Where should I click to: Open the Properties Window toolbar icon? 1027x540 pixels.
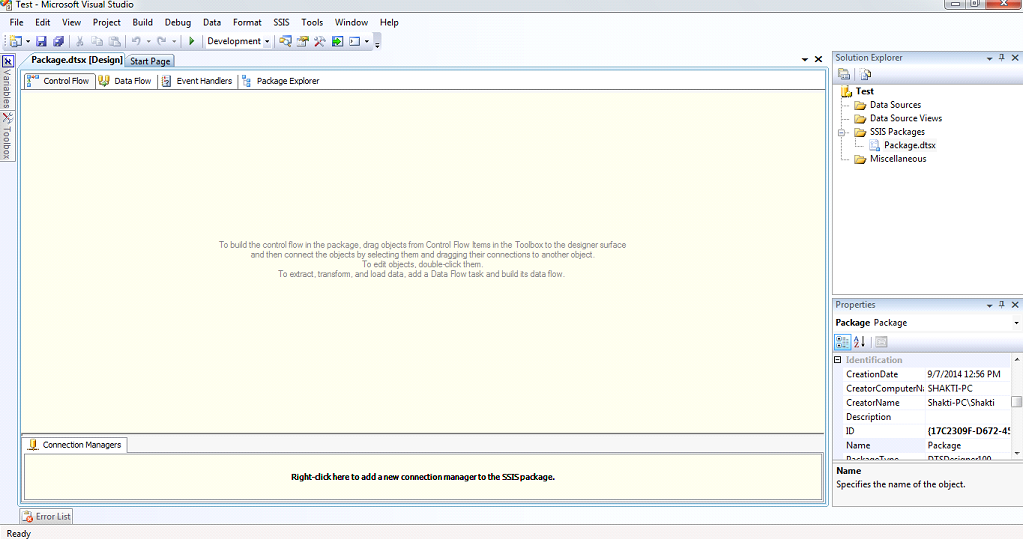tap(303, 41)
